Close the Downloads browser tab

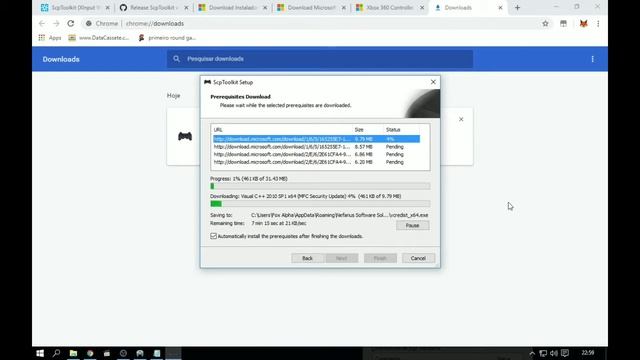pyautogui.click(x=500, y=8)
